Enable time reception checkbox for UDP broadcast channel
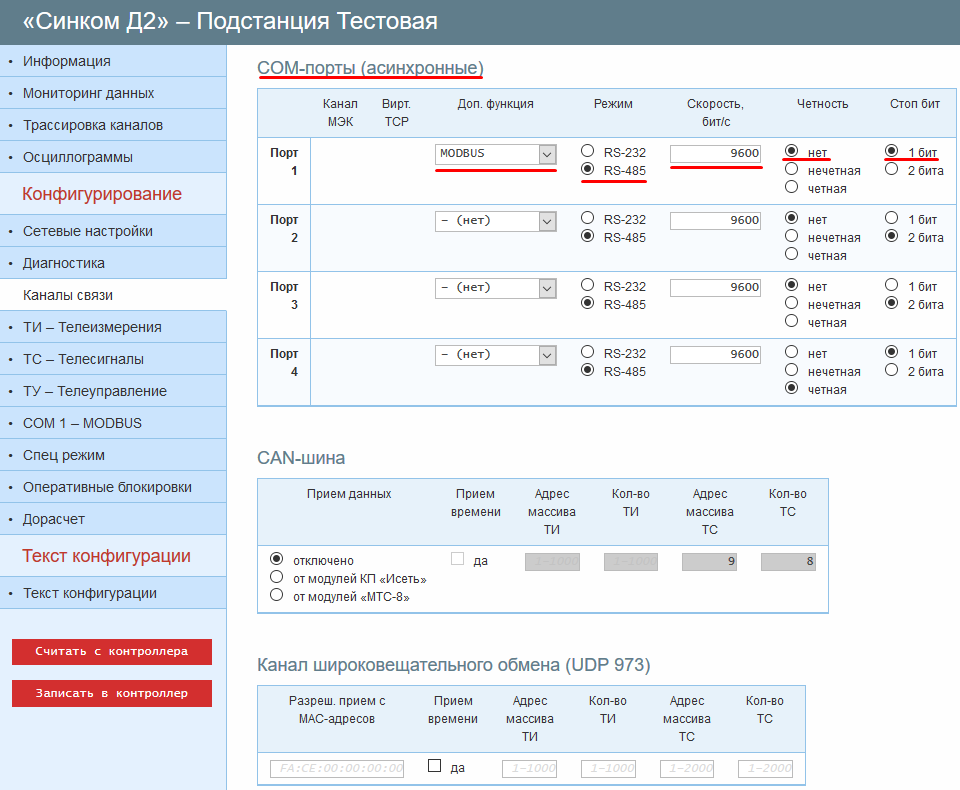 (x=434, y=766)
